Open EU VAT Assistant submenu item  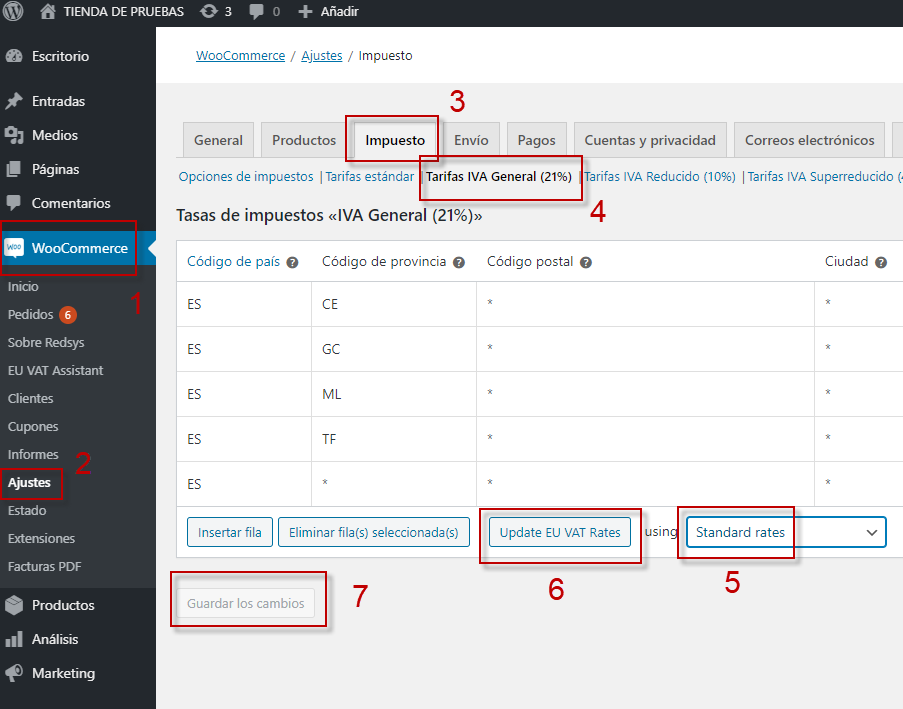(55, 370)
